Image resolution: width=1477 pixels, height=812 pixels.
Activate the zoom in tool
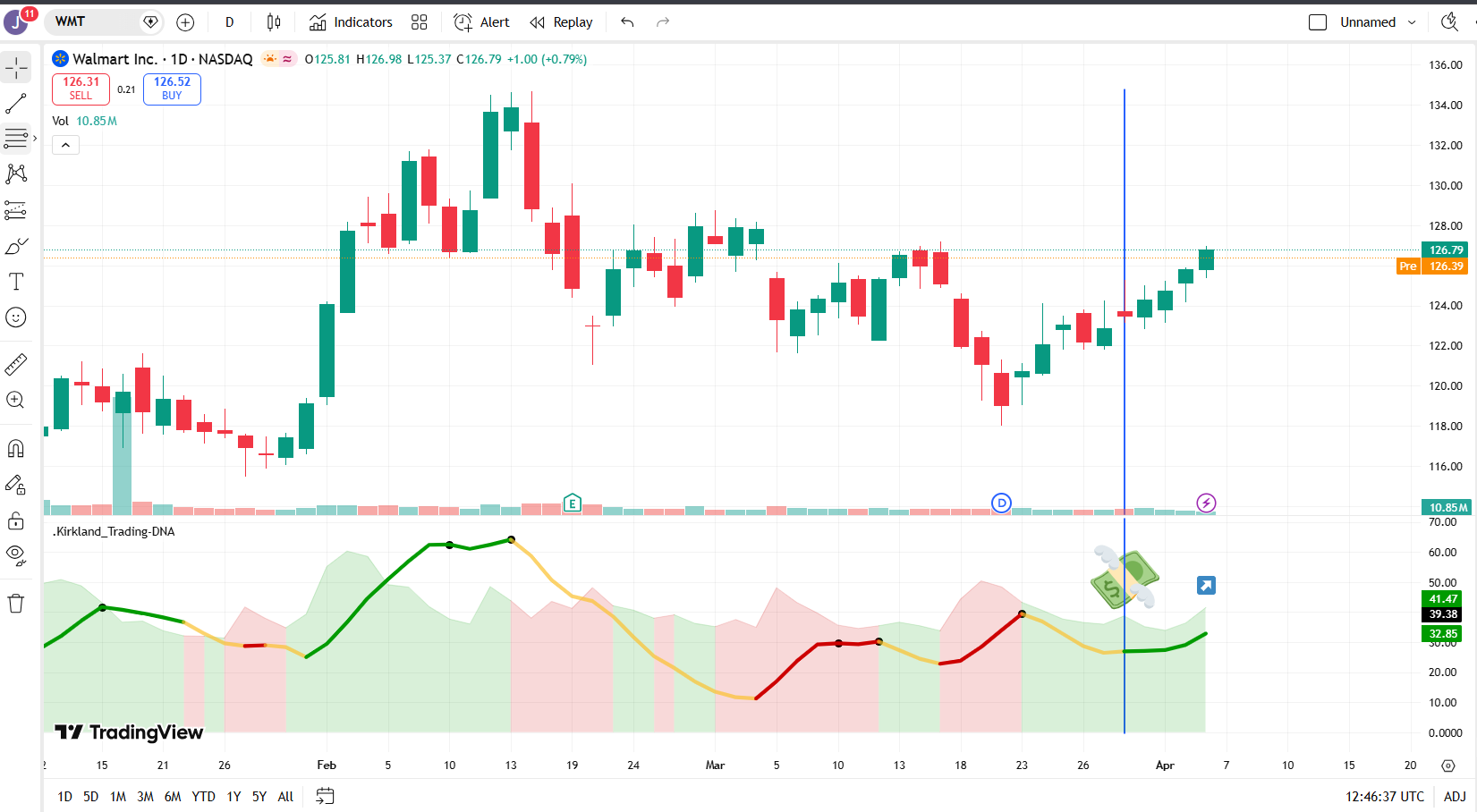pos(16,400)
